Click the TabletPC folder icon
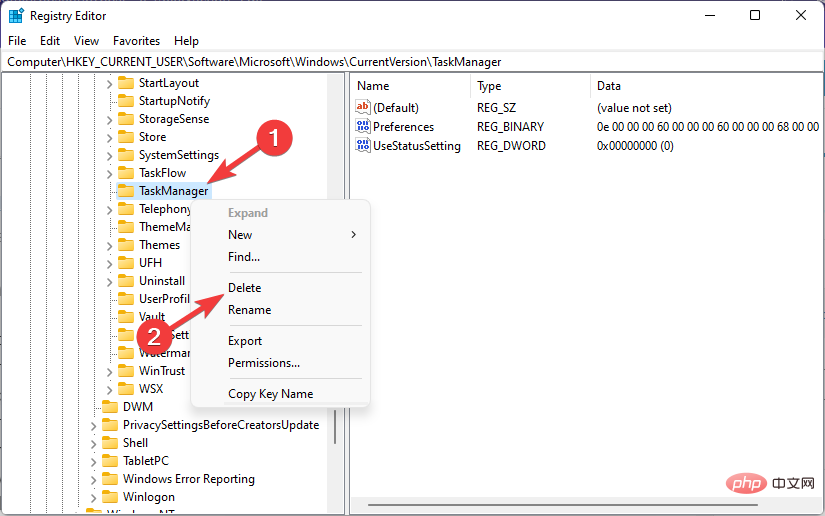Image resolution: width=825 pixels, height=516 pixels. 110,460
